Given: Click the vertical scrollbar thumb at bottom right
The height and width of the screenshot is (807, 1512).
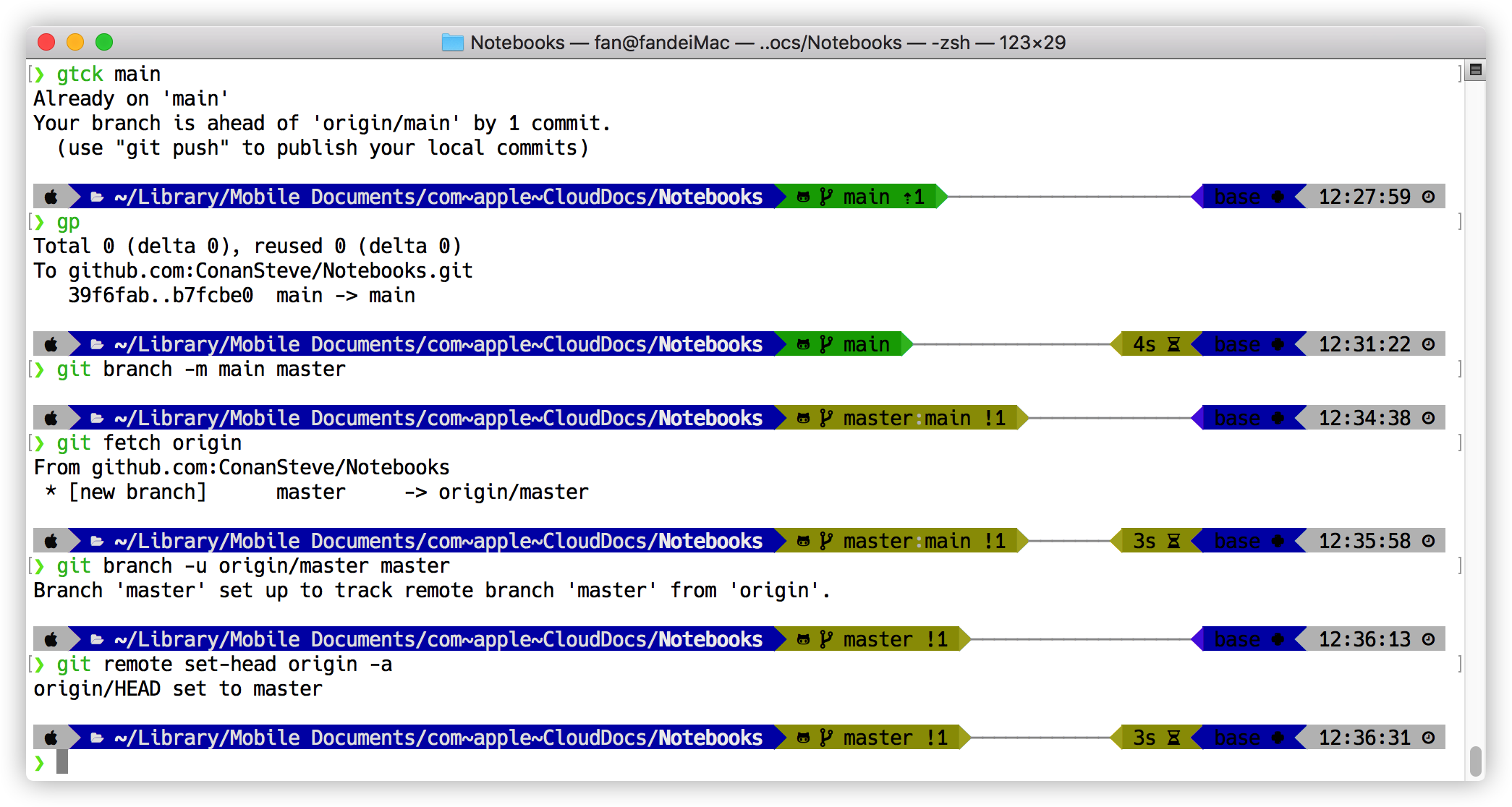Looking at the screenshot, I should tap(1476, 761).
